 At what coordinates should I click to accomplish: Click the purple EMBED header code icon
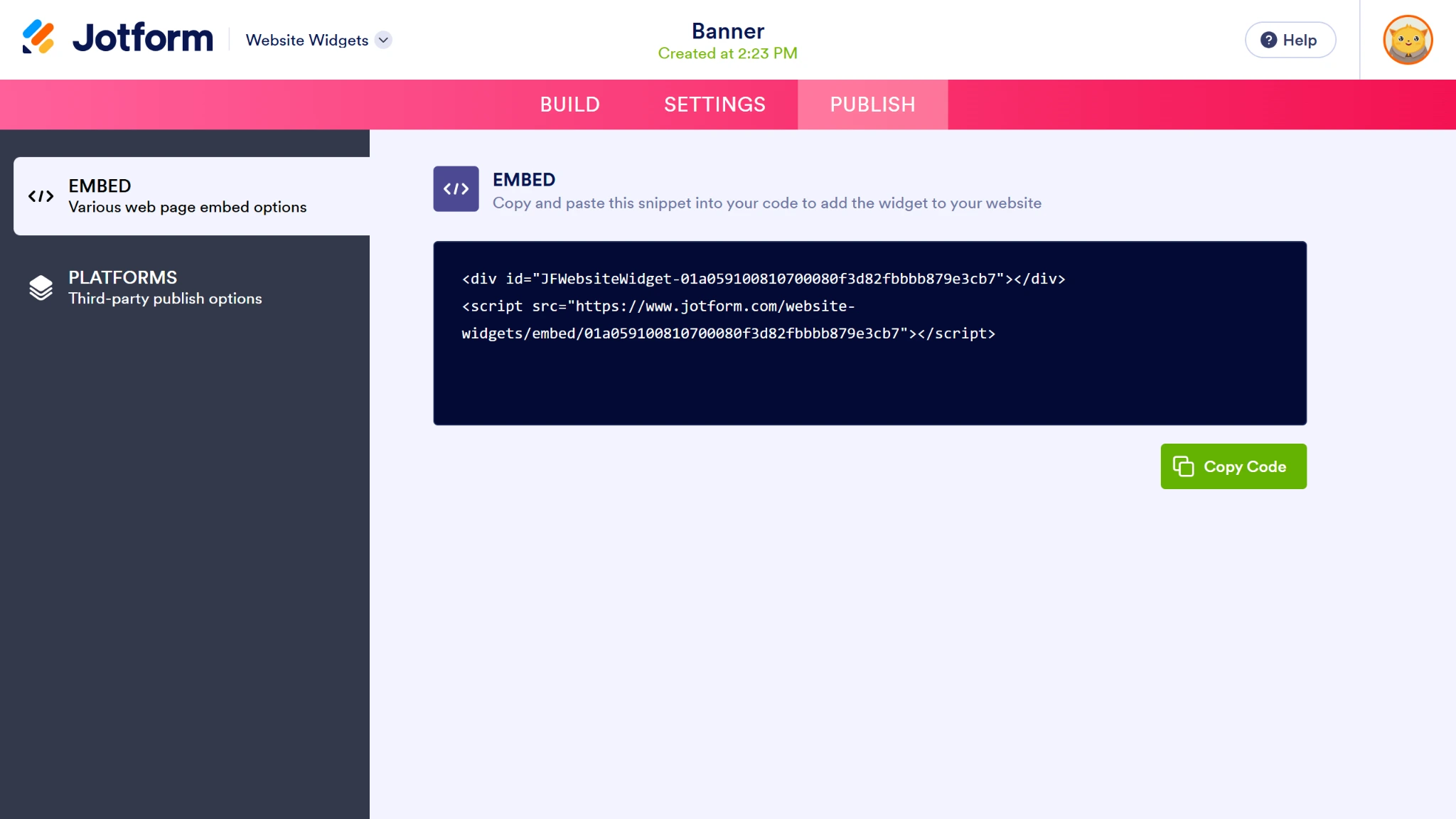[456, 188]
